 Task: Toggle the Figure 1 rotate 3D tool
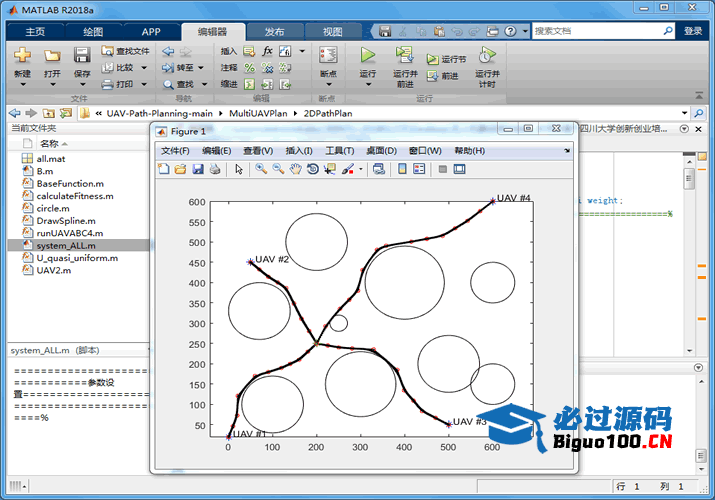coord(313,169)
